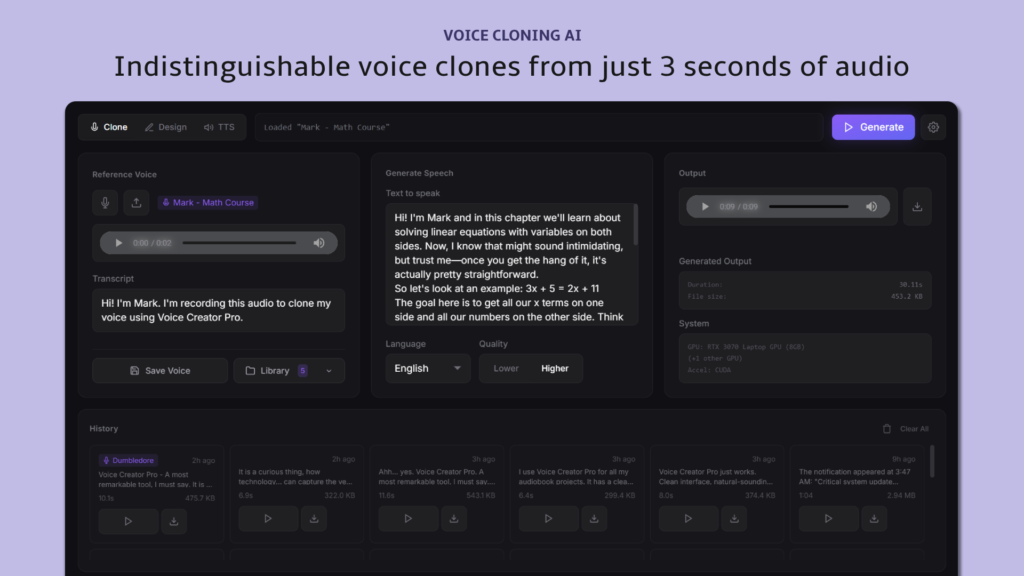
Task: Click Clear All in History
Action: 906,429
